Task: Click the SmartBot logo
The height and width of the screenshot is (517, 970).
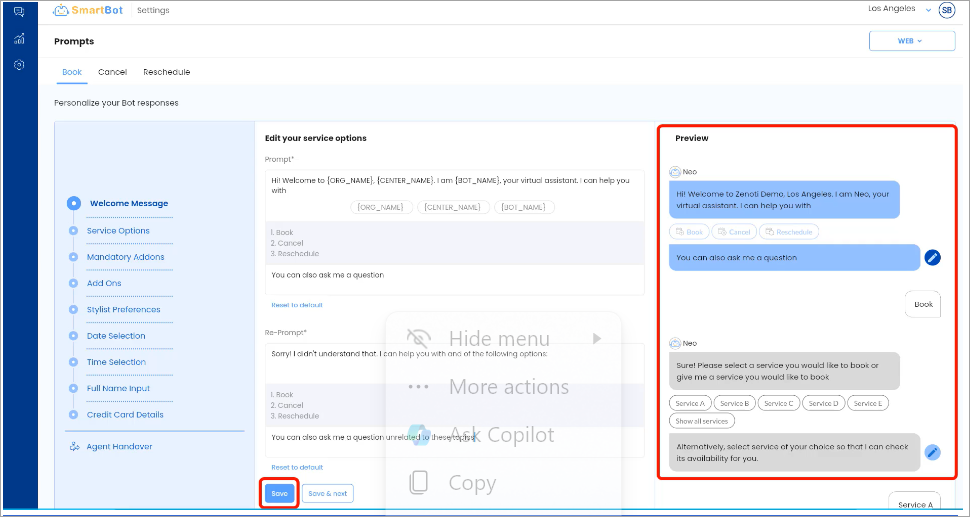Action: click(88, 11)
